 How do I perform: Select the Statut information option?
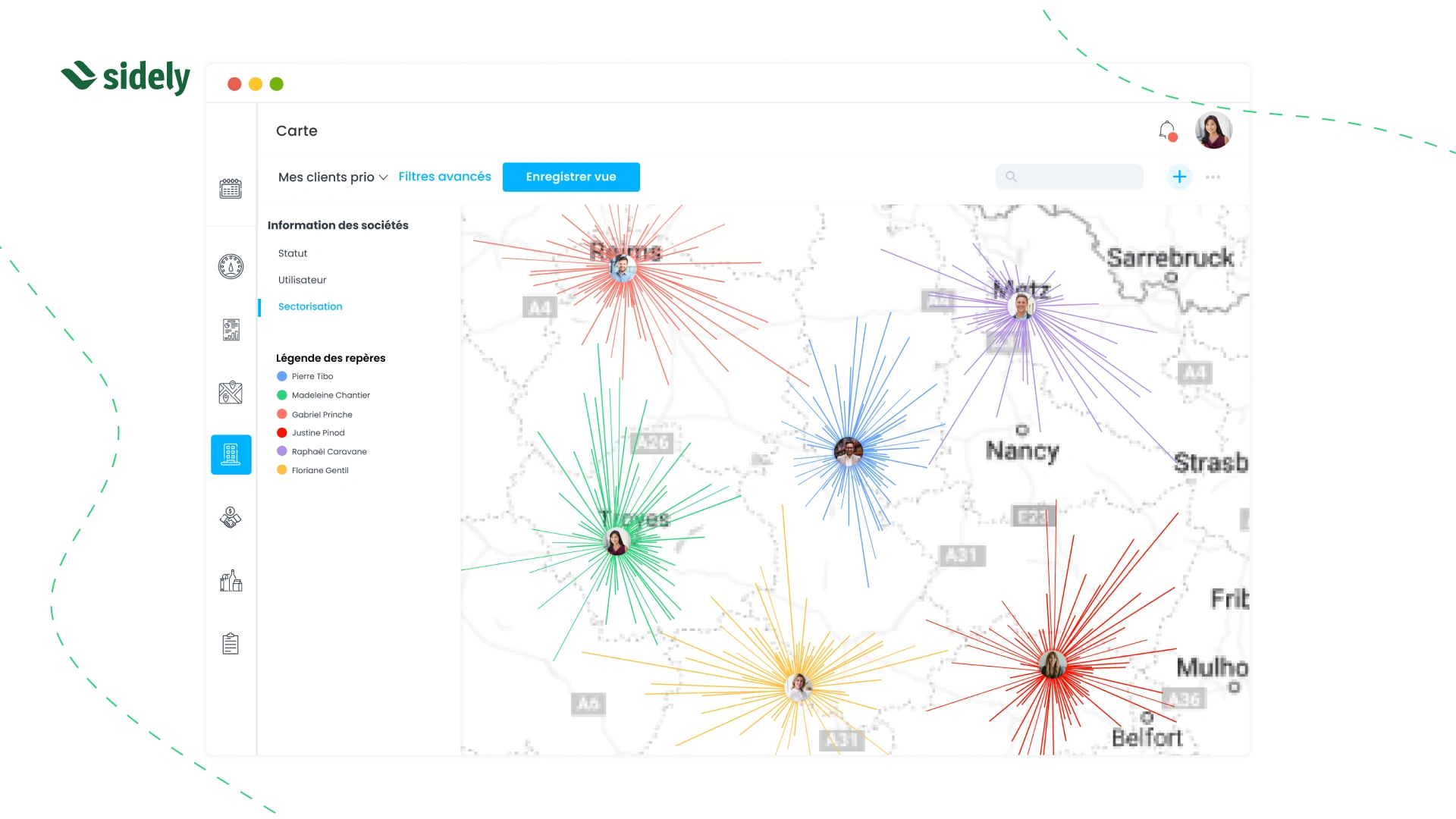pyautogui.click(x=293, y=253)
